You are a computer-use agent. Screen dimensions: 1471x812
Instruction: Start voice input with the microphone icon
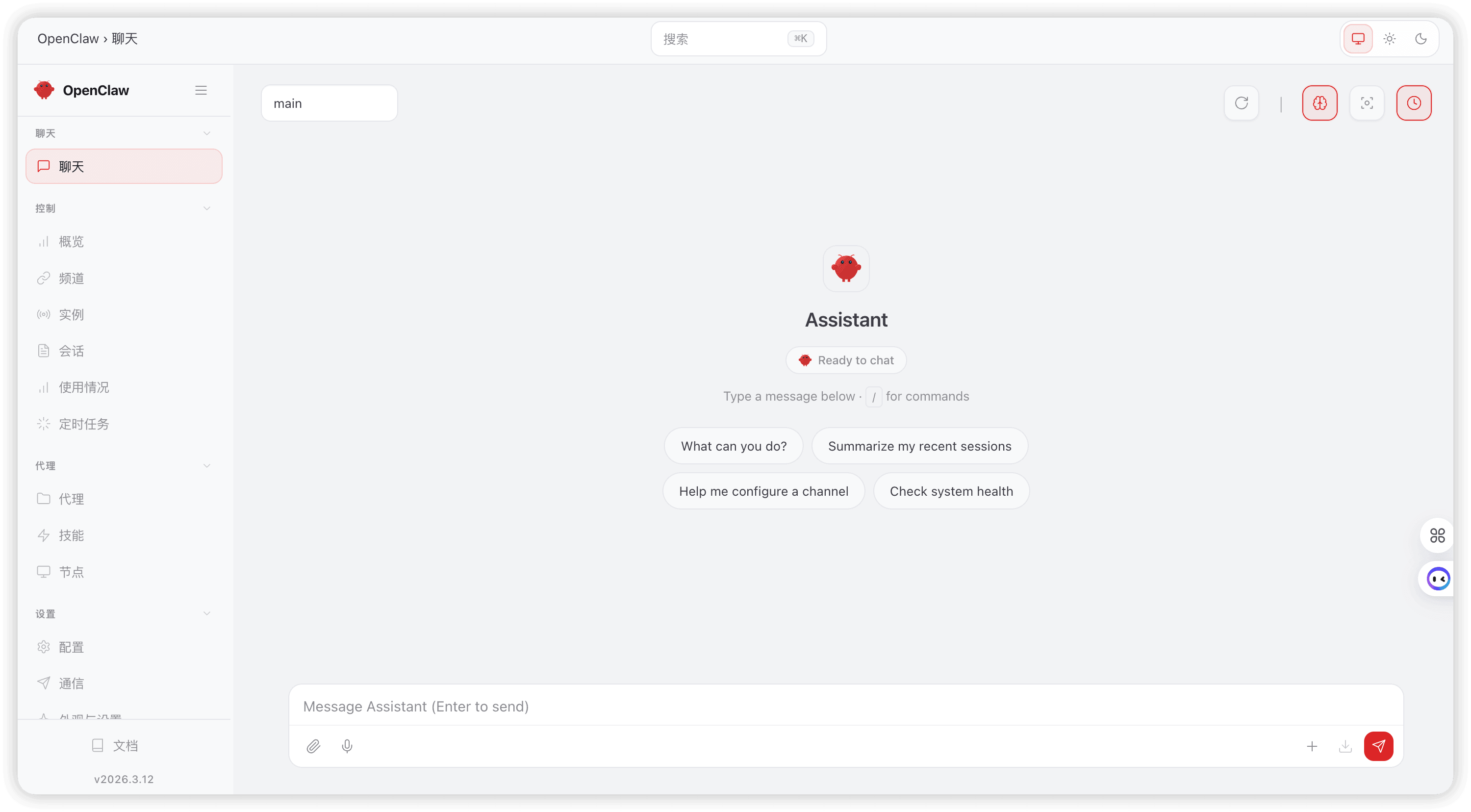click(x=347, y=746)
